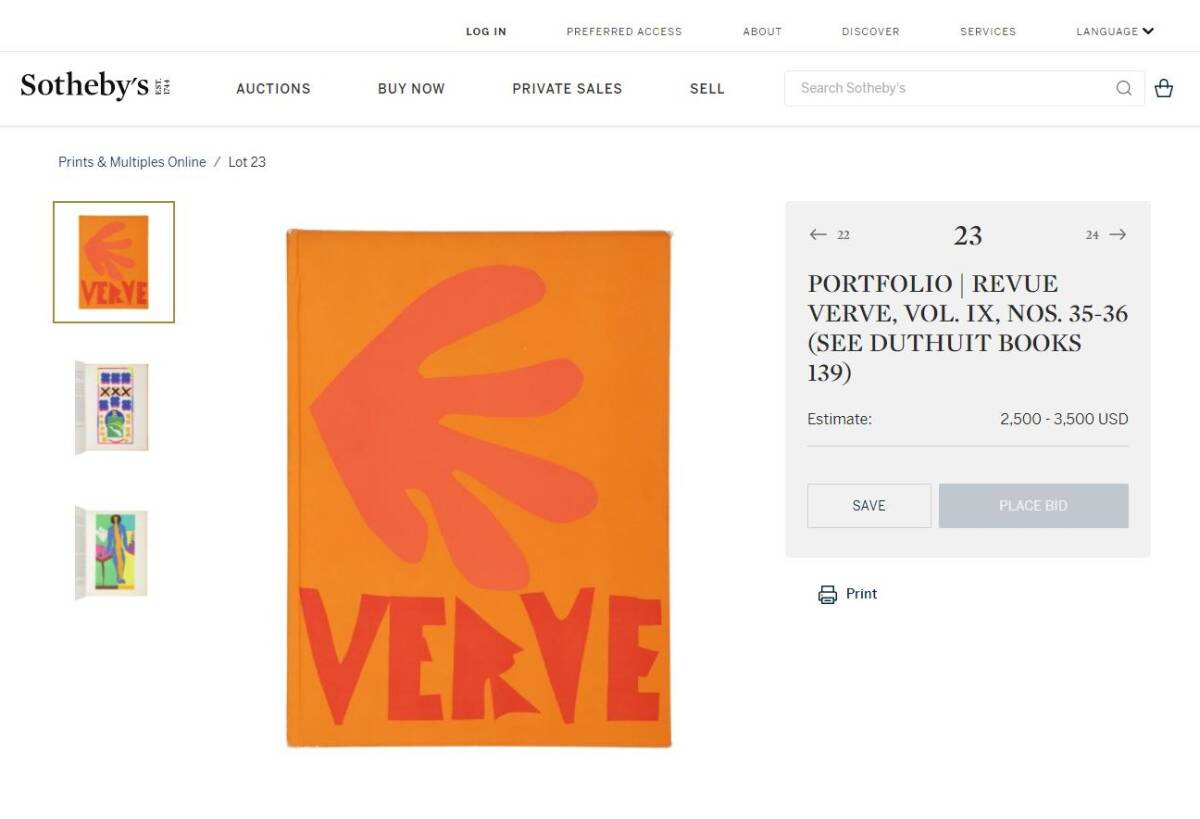Open the Buy Now menu
This screenshot has height=819, width=1200.
411,89
